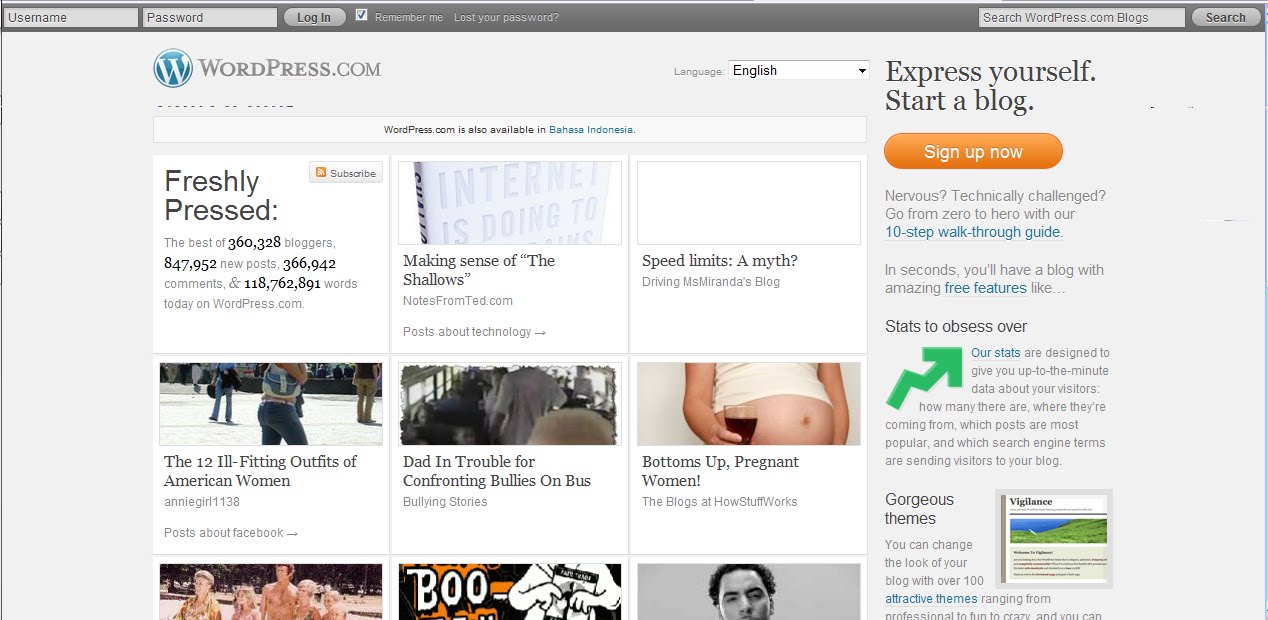Click the Freshly Pressed heading

(x=221, y=196)
